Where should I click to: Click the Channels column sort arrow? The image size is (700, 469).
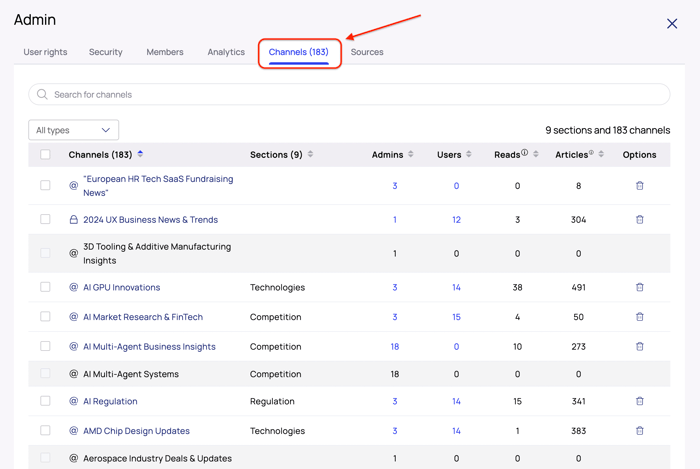(140, 154)
